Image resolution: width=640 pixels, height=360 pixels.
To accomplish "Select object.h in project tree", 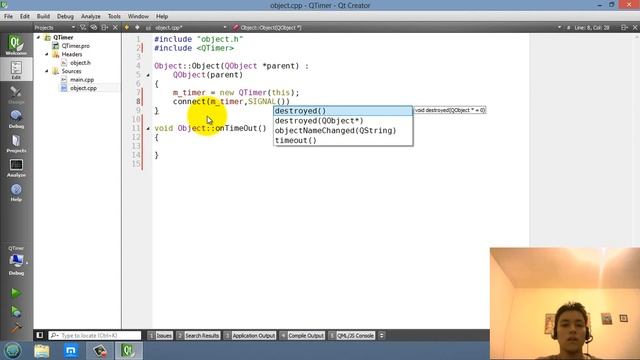I will tap(80, 62).
